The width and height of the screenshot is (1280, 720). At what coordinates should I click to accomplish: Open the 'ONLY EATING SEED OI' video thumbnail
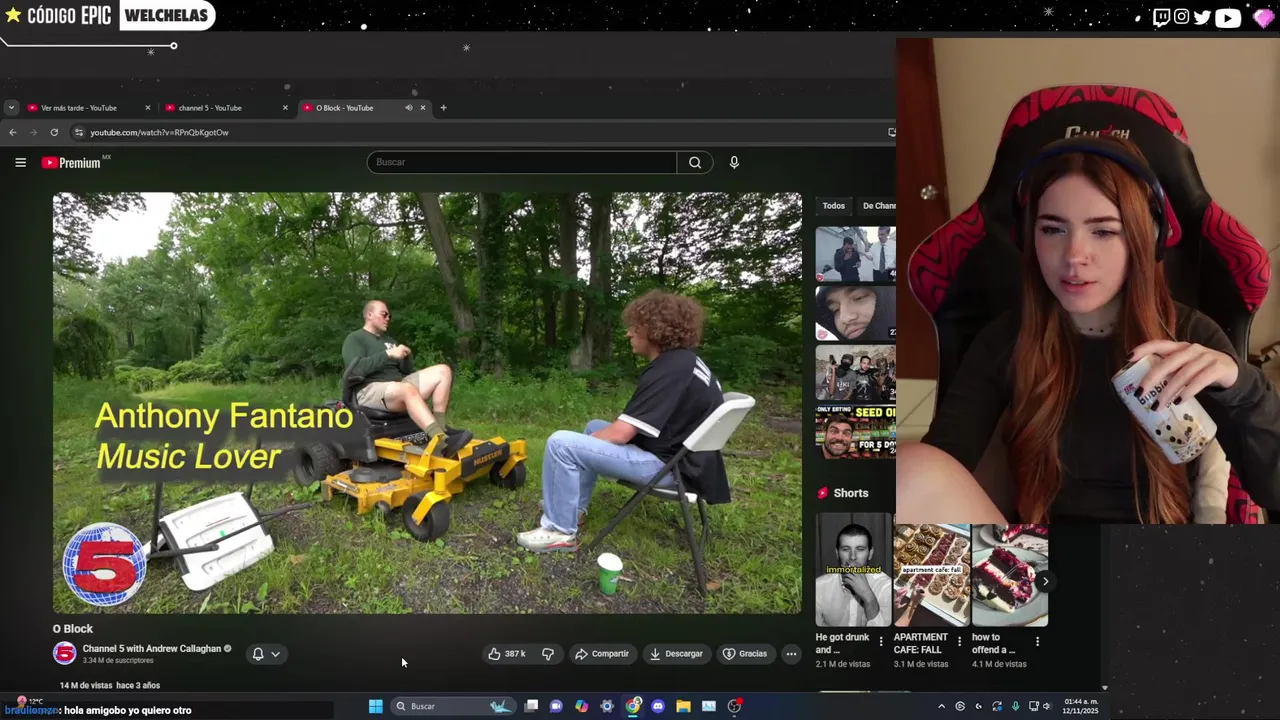(855, 432)
